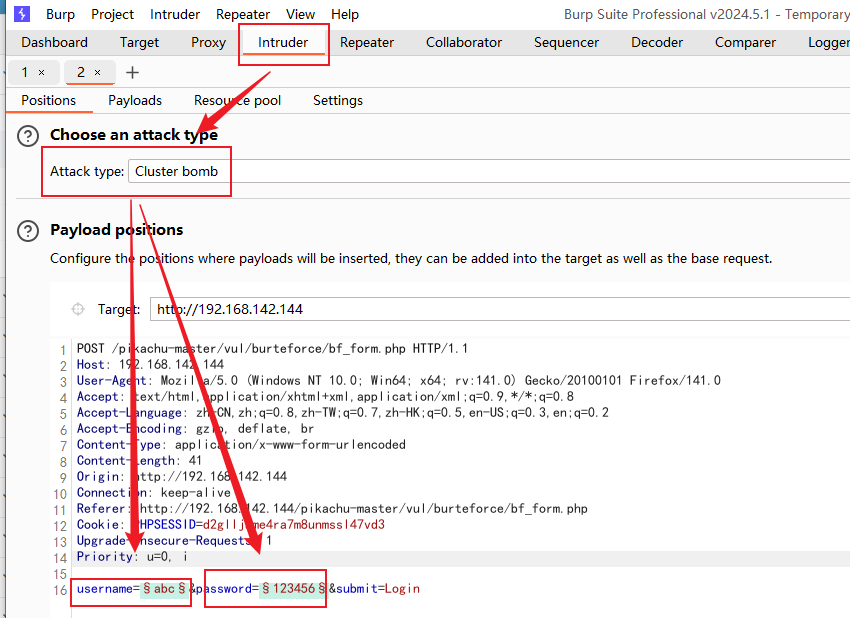Open the Repeater menu in menu bar
Screen dimensions: 850x618
[x=243, y=14]
